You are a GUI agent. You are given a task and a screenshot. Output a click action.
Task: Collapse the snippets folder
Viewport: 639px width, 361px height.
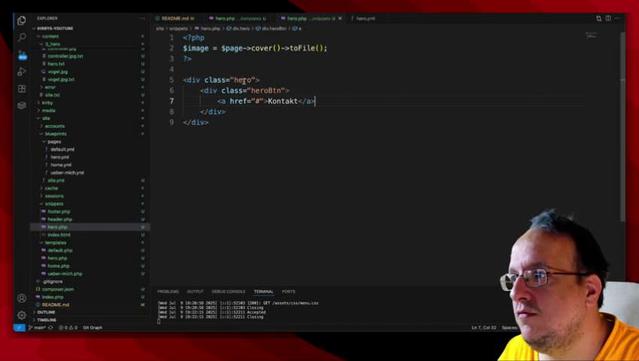(x=54, y=204)
